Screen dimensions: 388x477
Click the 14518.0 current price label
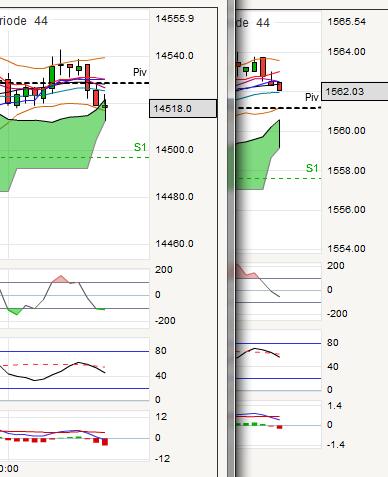pos(183,109)
